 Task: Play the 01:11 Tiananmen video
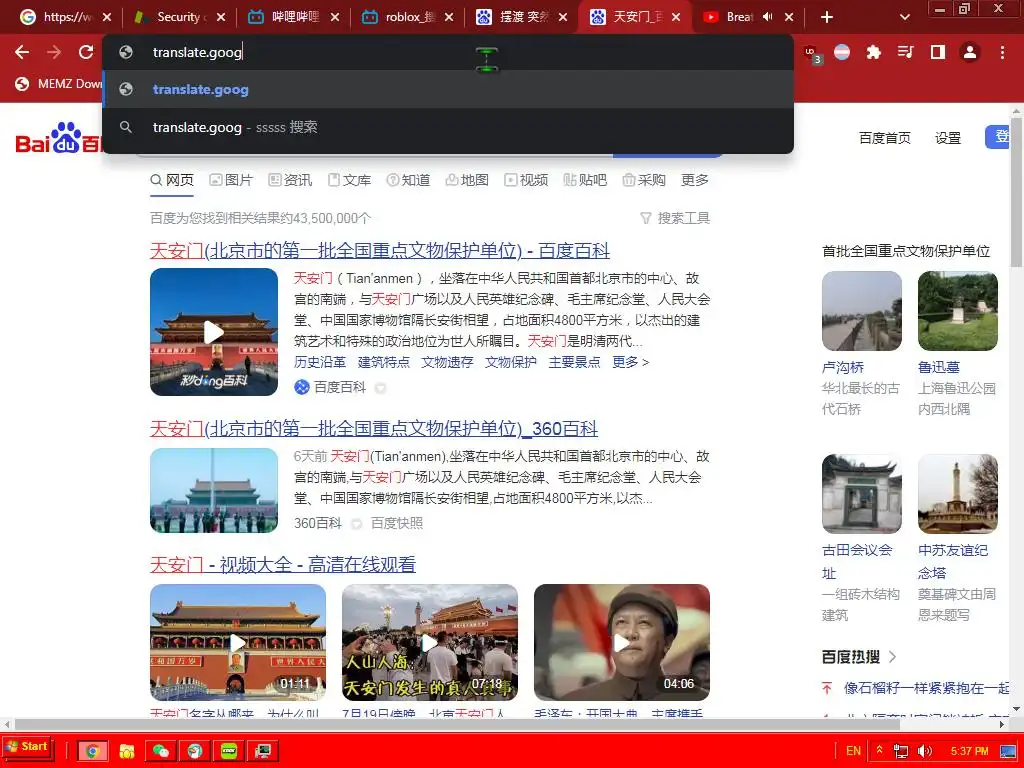click(238, 642)
